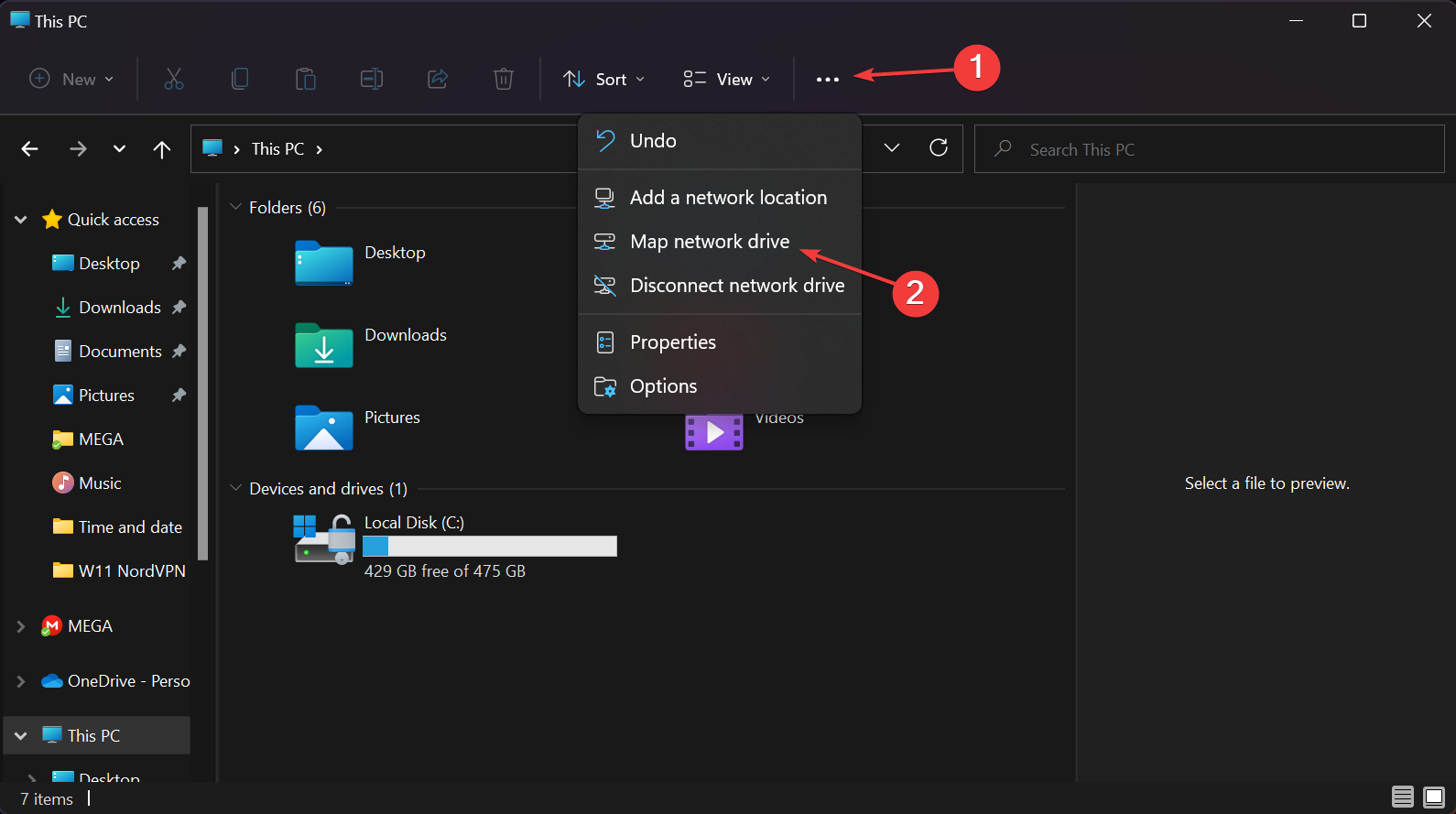Open the Local Disk (C:) drive icon
The image size is (1456, 814).
[324, 539]
